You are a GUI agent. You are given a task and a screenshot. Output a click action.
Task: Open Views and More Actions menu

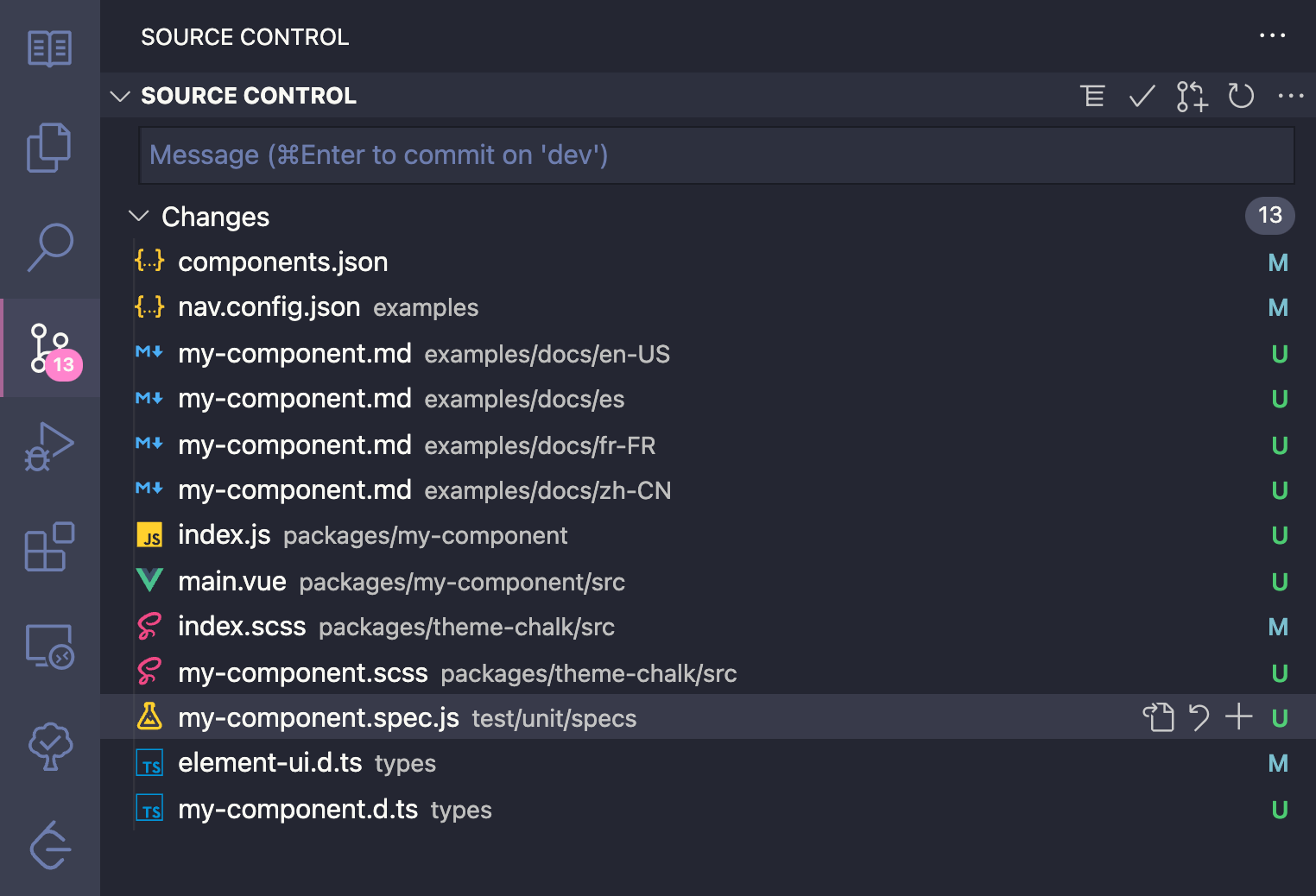1272,36
